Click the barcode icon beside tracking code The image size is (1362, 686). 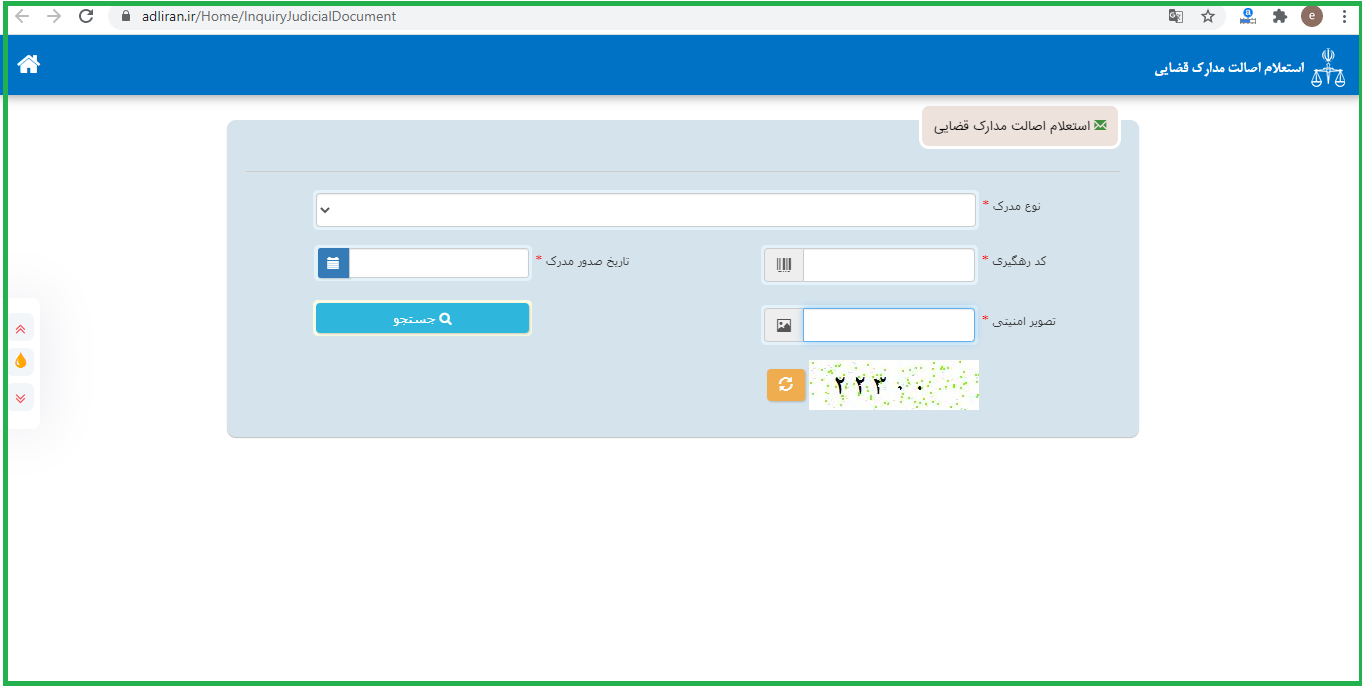pyautogui.click(x=784, y=265)
